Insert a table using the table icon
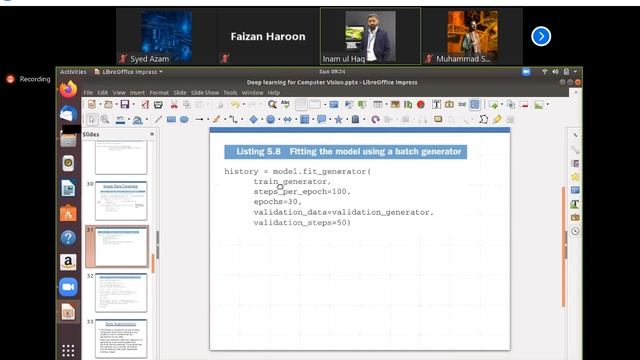Screen dimensions: 640x360 pos(378,105)
